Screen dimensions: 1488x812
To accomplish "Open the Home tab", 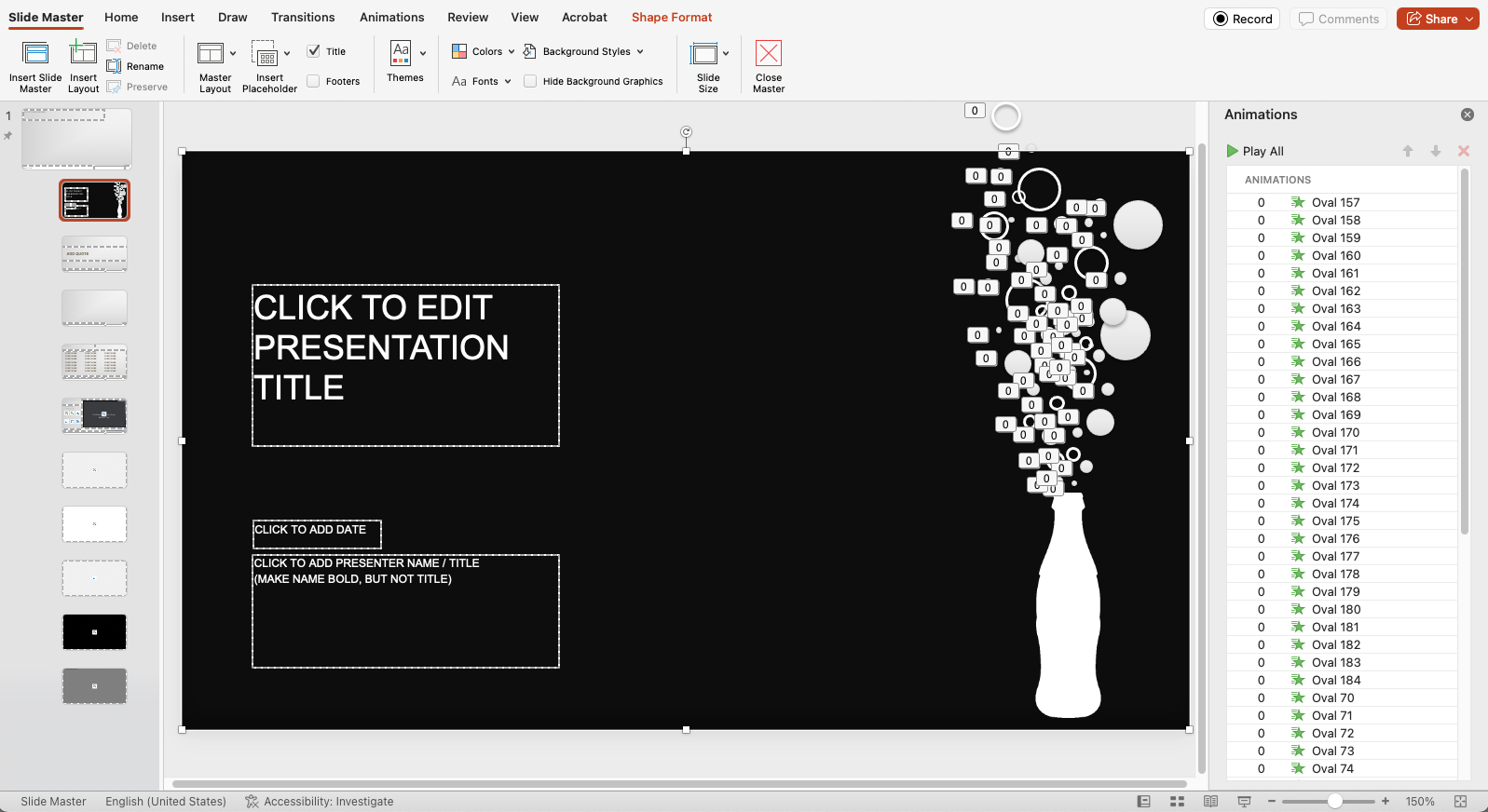I will [121, 17].
